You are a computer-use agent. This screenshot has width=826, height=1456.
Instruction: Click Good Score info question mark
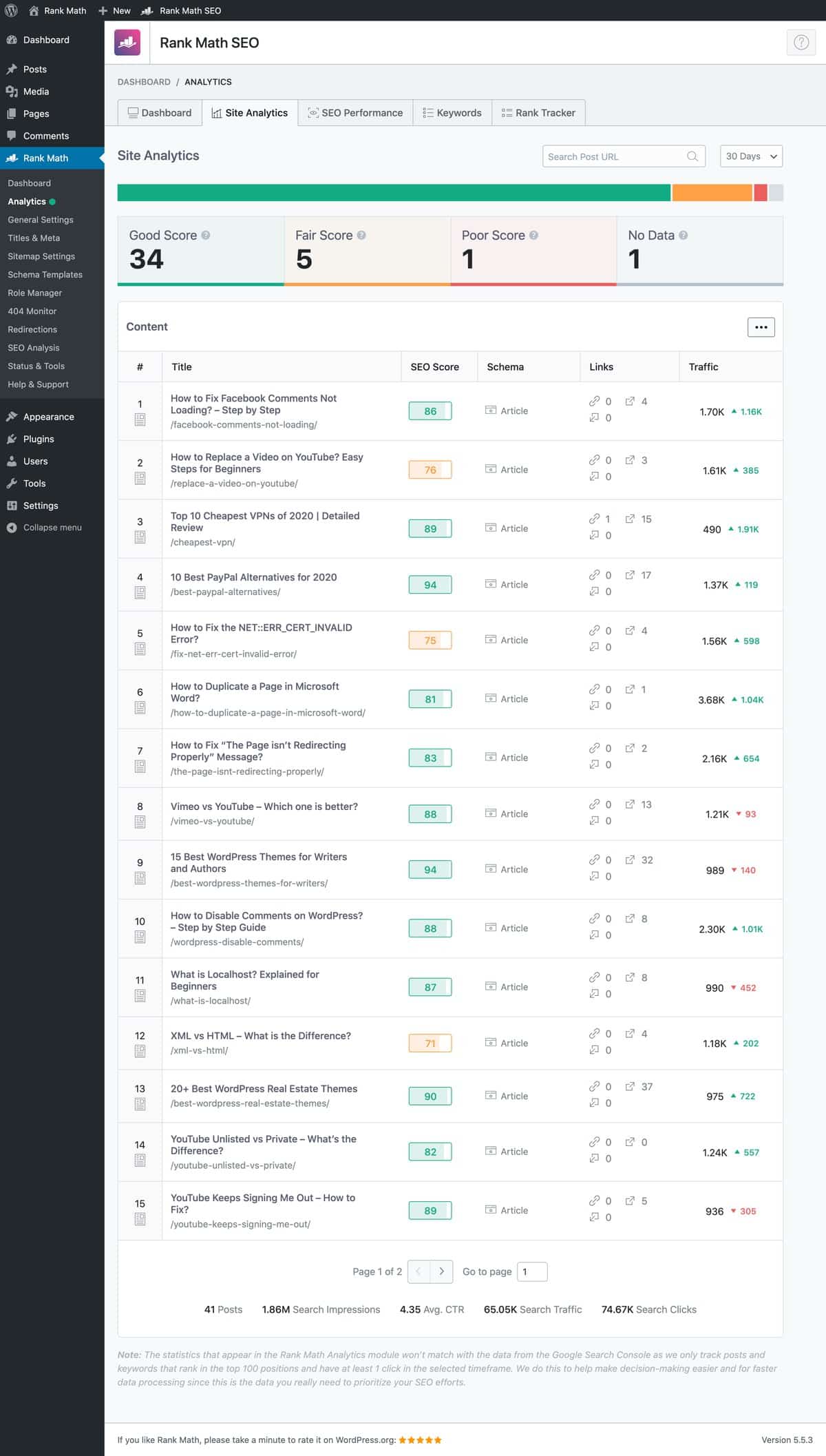tap(206, 236)
